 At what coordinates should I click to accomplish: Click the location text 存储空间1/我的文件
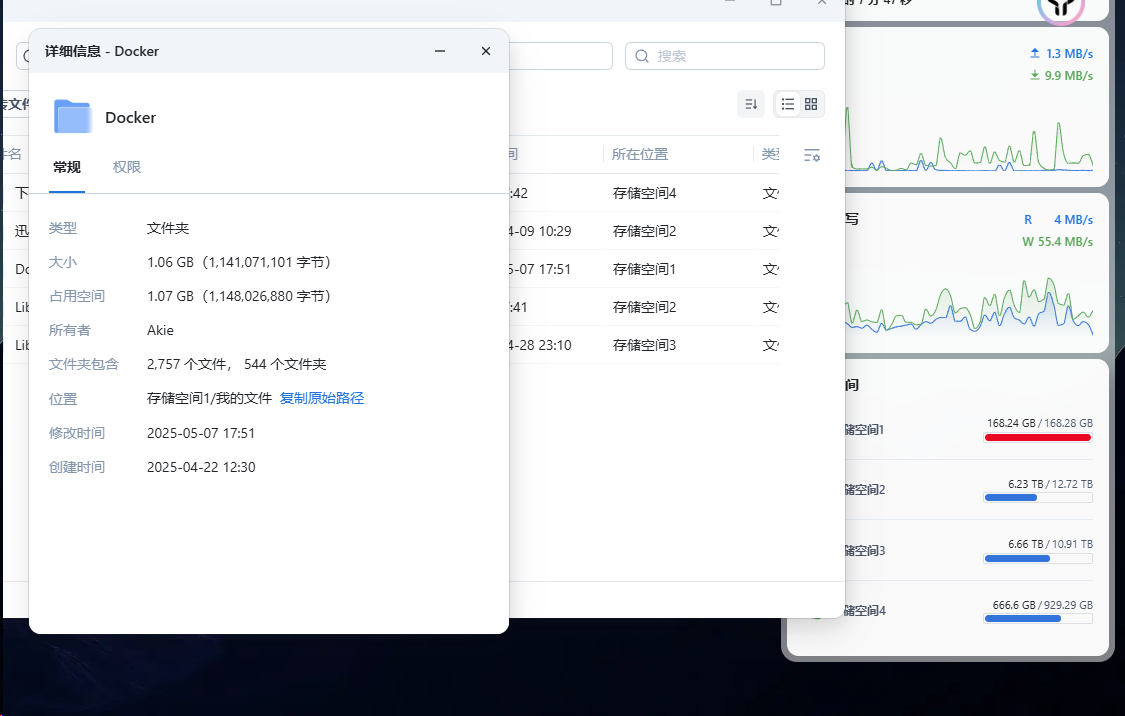click(x=210, y=398)
